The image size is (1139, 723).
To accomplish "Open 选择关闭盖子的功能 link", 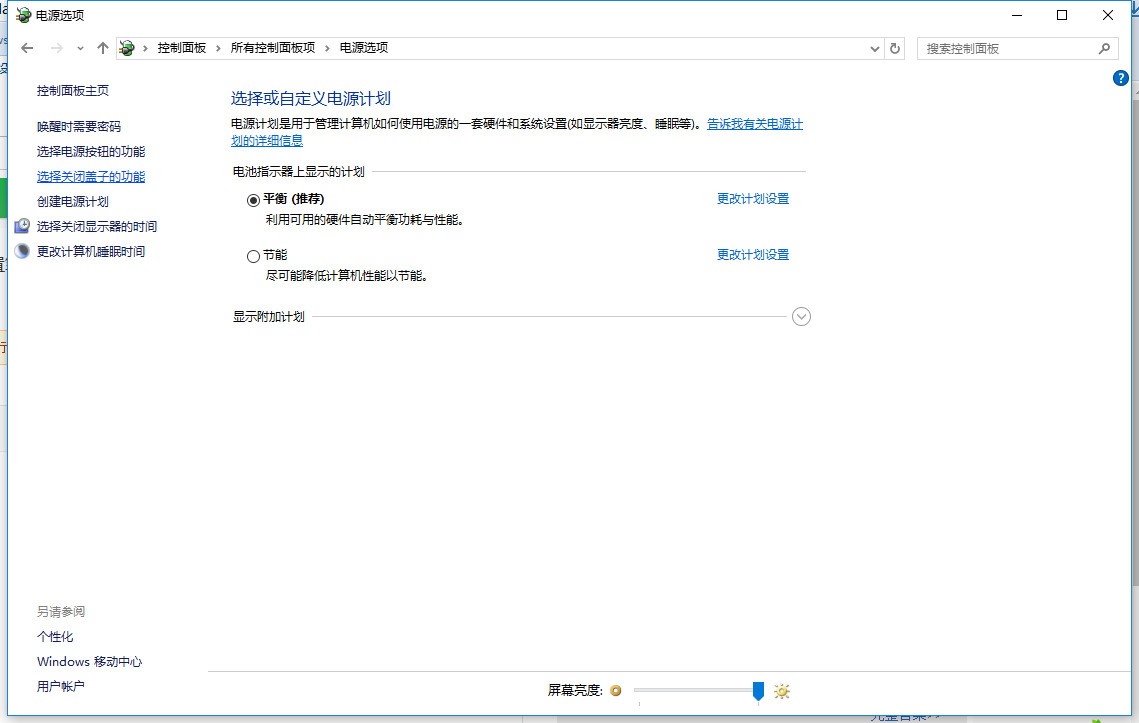I will 91,177.
